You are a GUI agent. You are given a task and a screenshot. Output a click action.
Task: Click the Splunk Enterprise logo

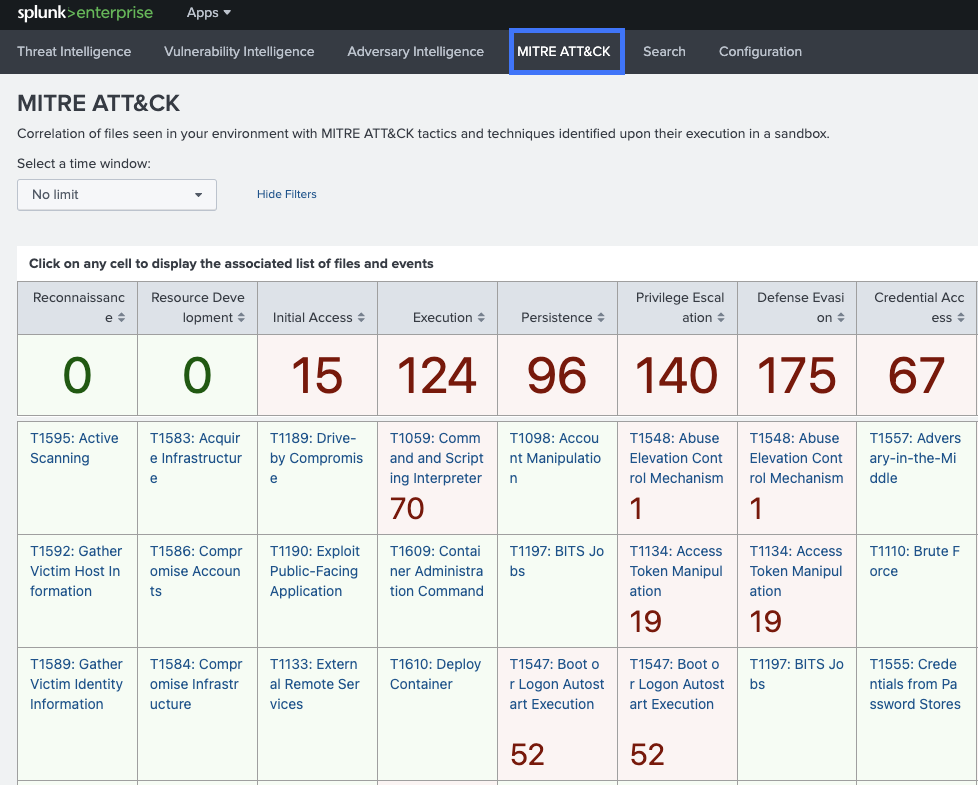coord(85,13)
